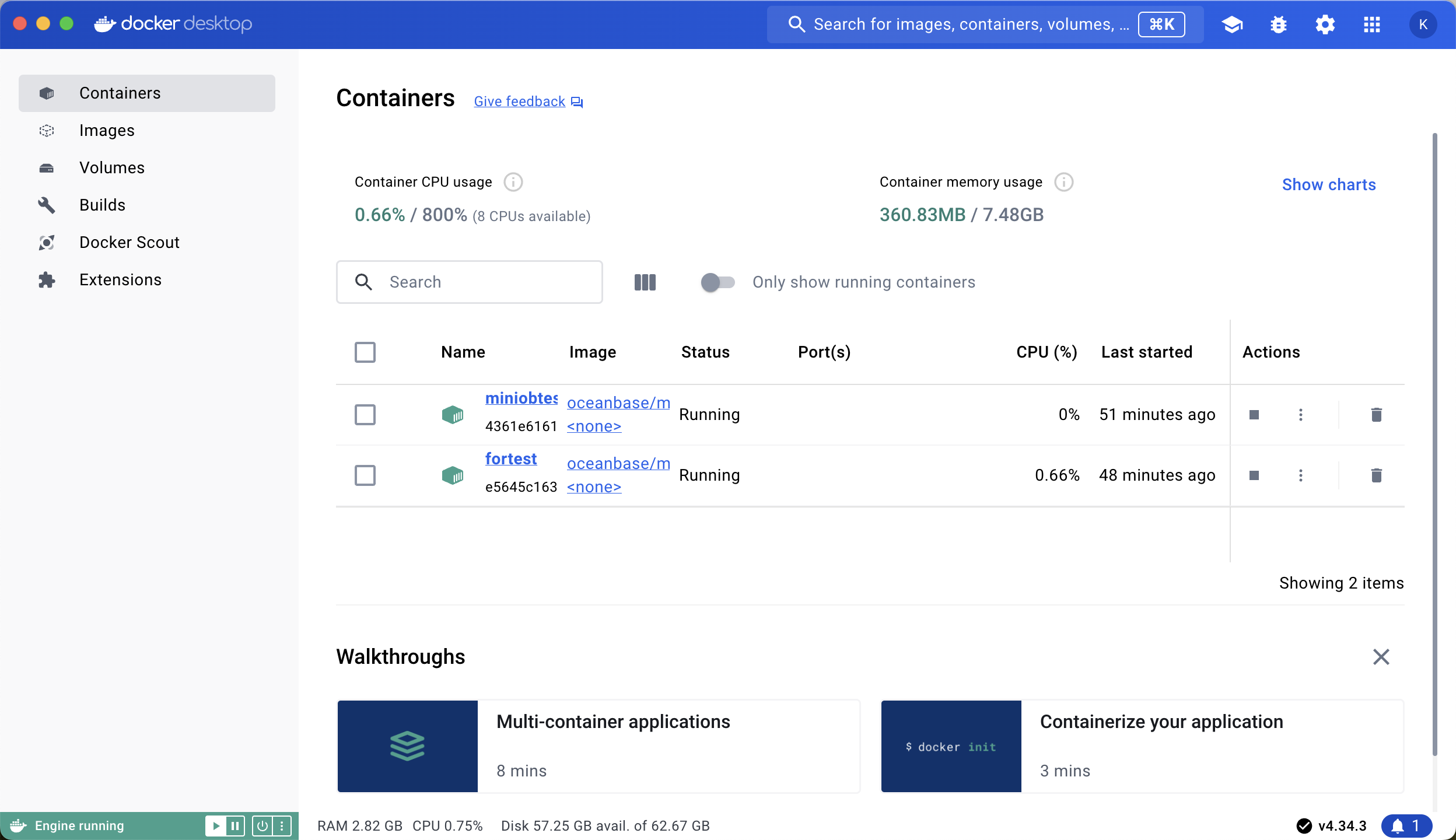Check the select-all containers checkbox

pyautogui.click(x=365, y=352)
